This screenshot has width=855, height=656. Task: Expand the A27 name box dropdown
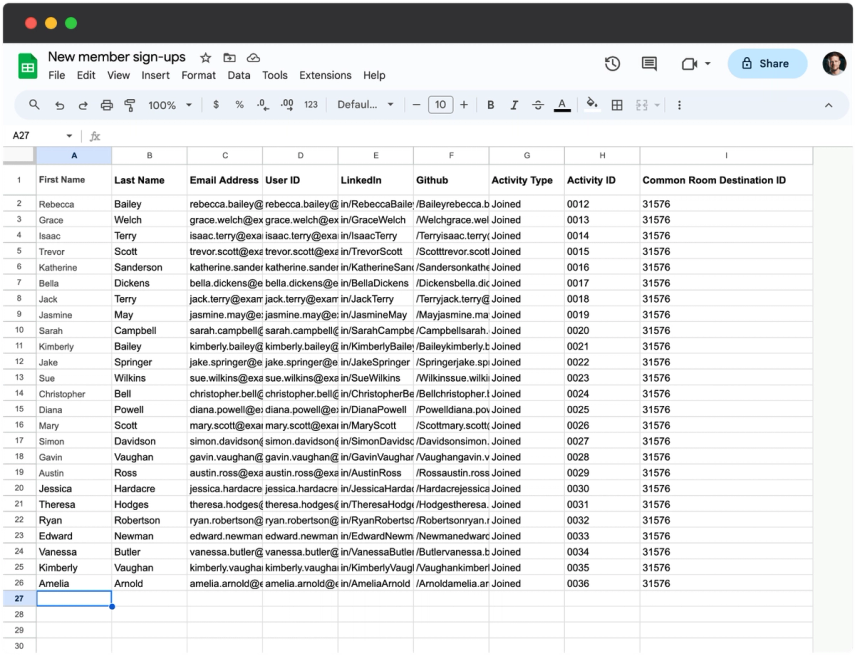tap(69, 136)
